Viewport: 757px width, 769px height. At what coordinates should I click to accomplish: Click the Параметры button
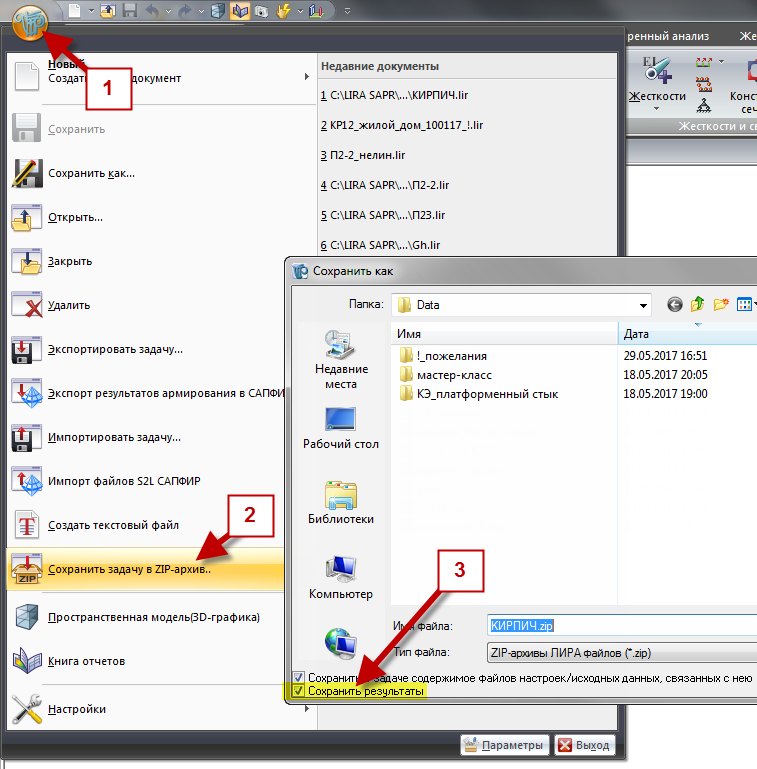504,745
